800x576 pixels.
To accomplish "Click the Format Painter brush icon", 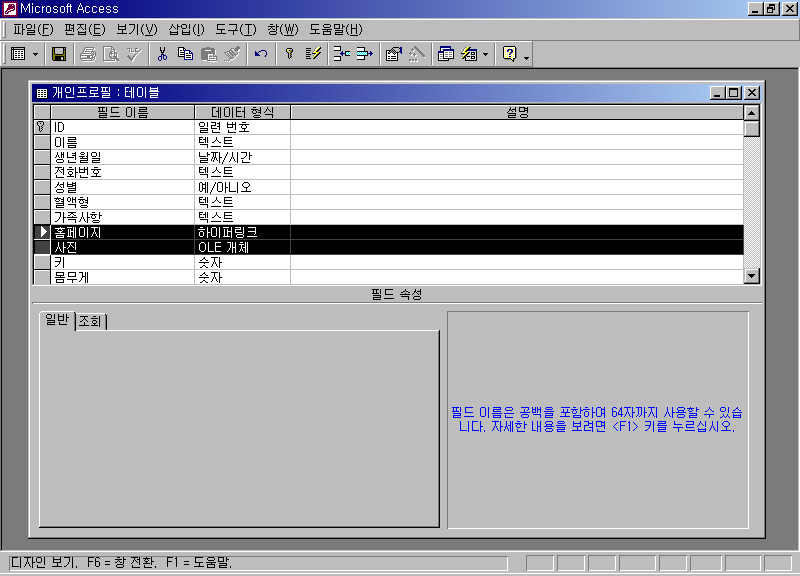I will (x=232, y=54).
